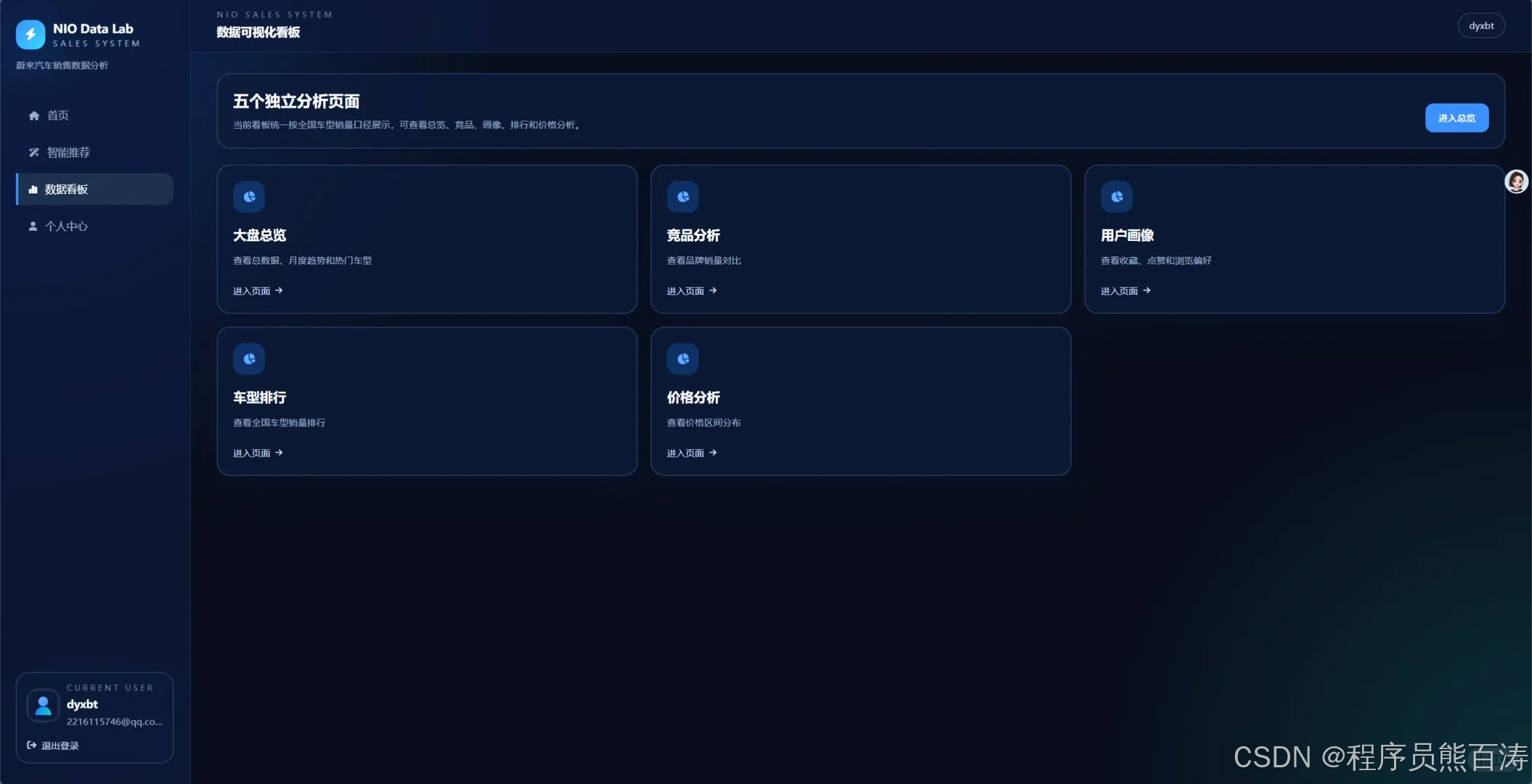The image size is (1532, 784).
Task: Click the 车型排行 card title
Action: pos(259,398)
